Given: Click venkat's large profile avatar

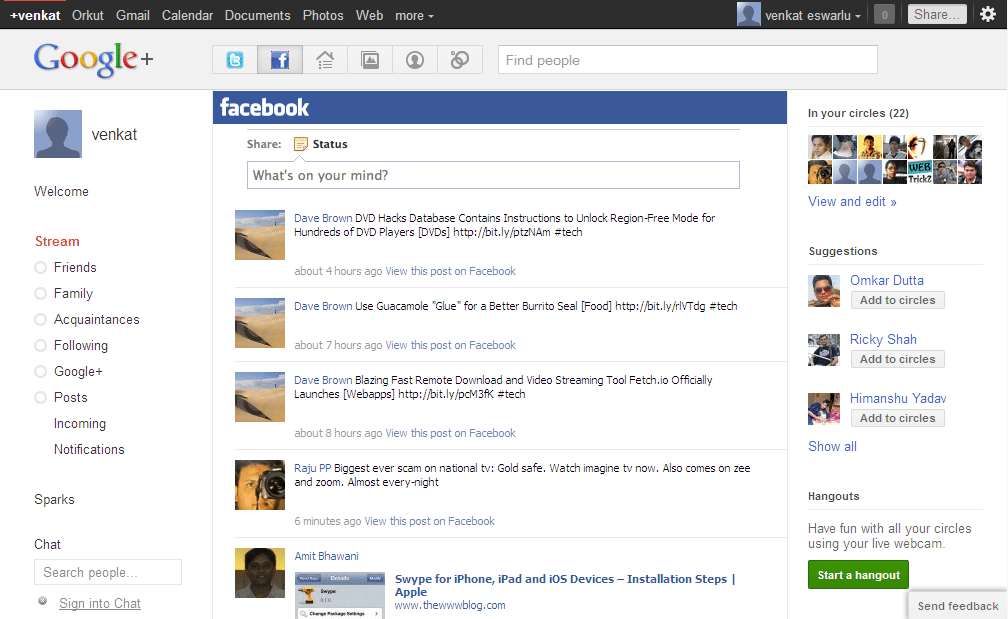Looking at the screenshot, I should pos(58,134).
